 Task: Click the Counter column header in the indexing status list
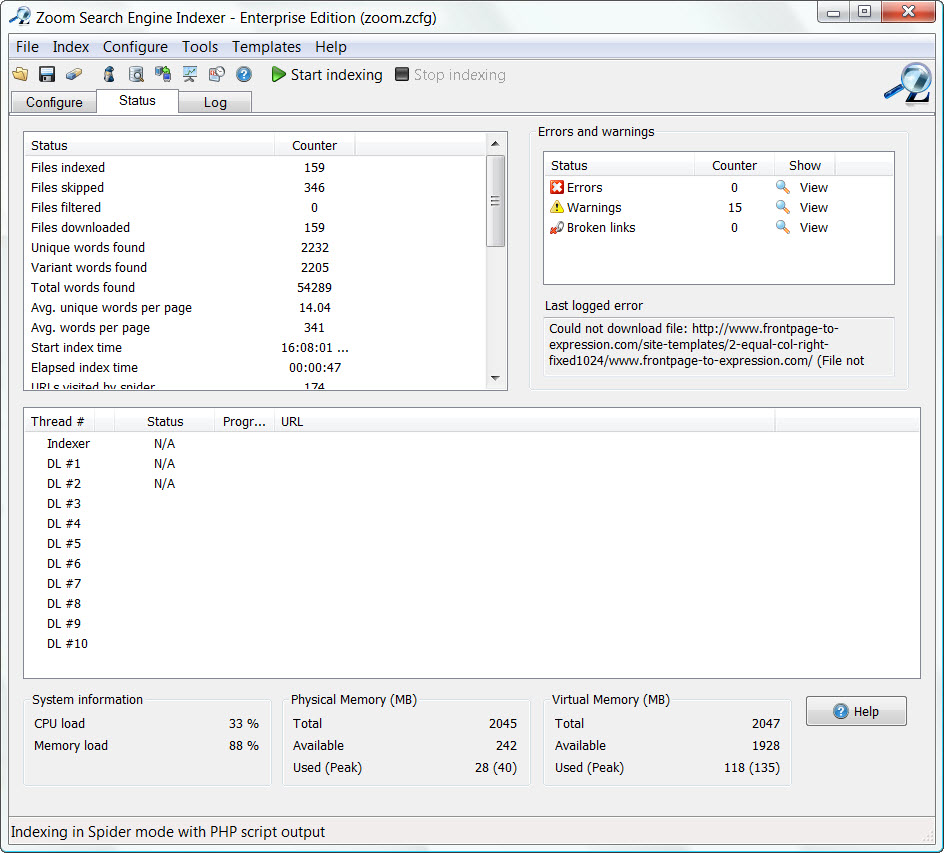click(314, 145)
